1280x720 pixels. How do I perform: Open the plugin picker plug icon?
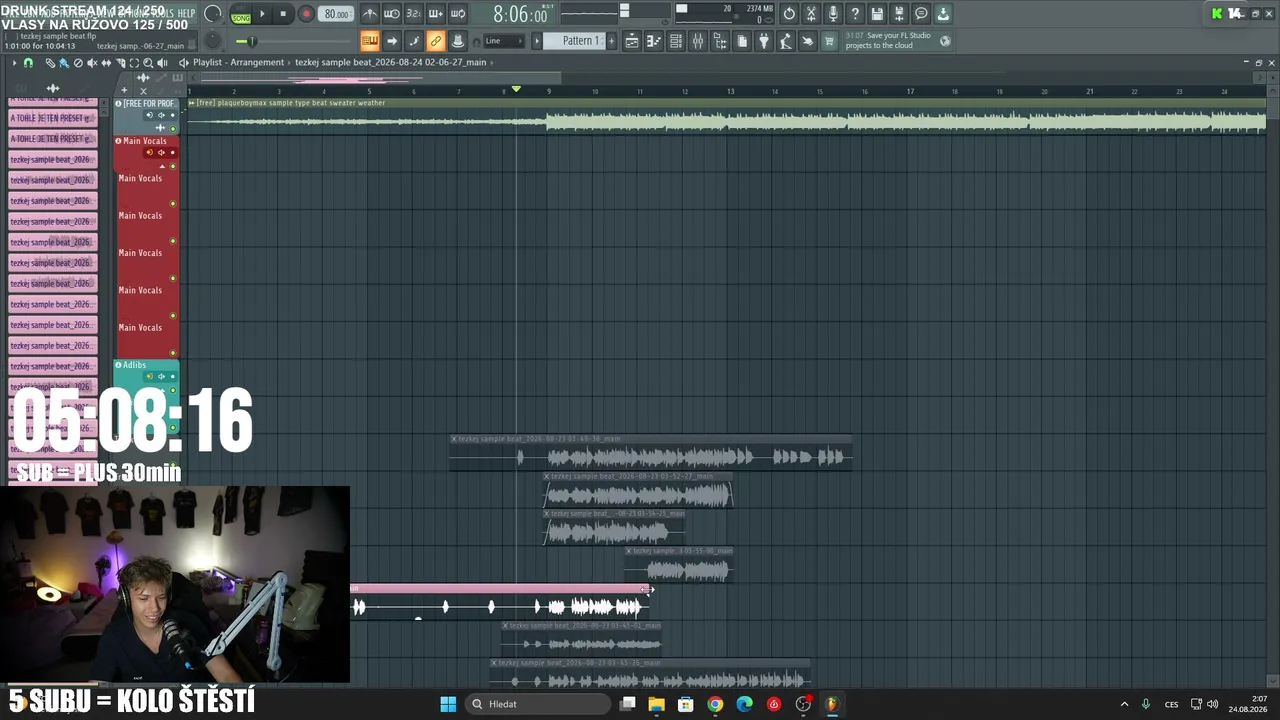tap(764, 41)
